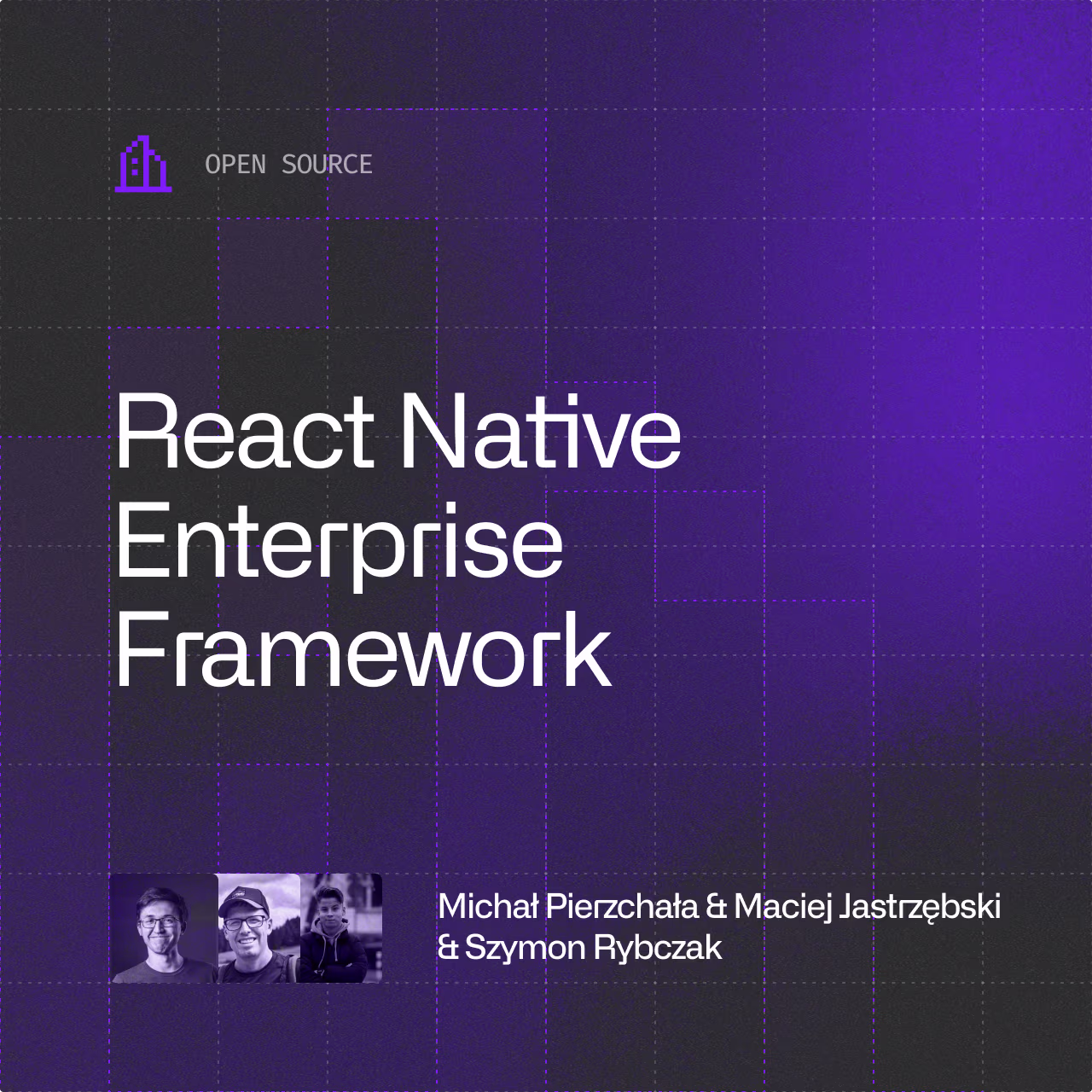This screenshot has height=1092, width=1092.
Task: Click the purple building logo icon
Action: coord(143,164)
